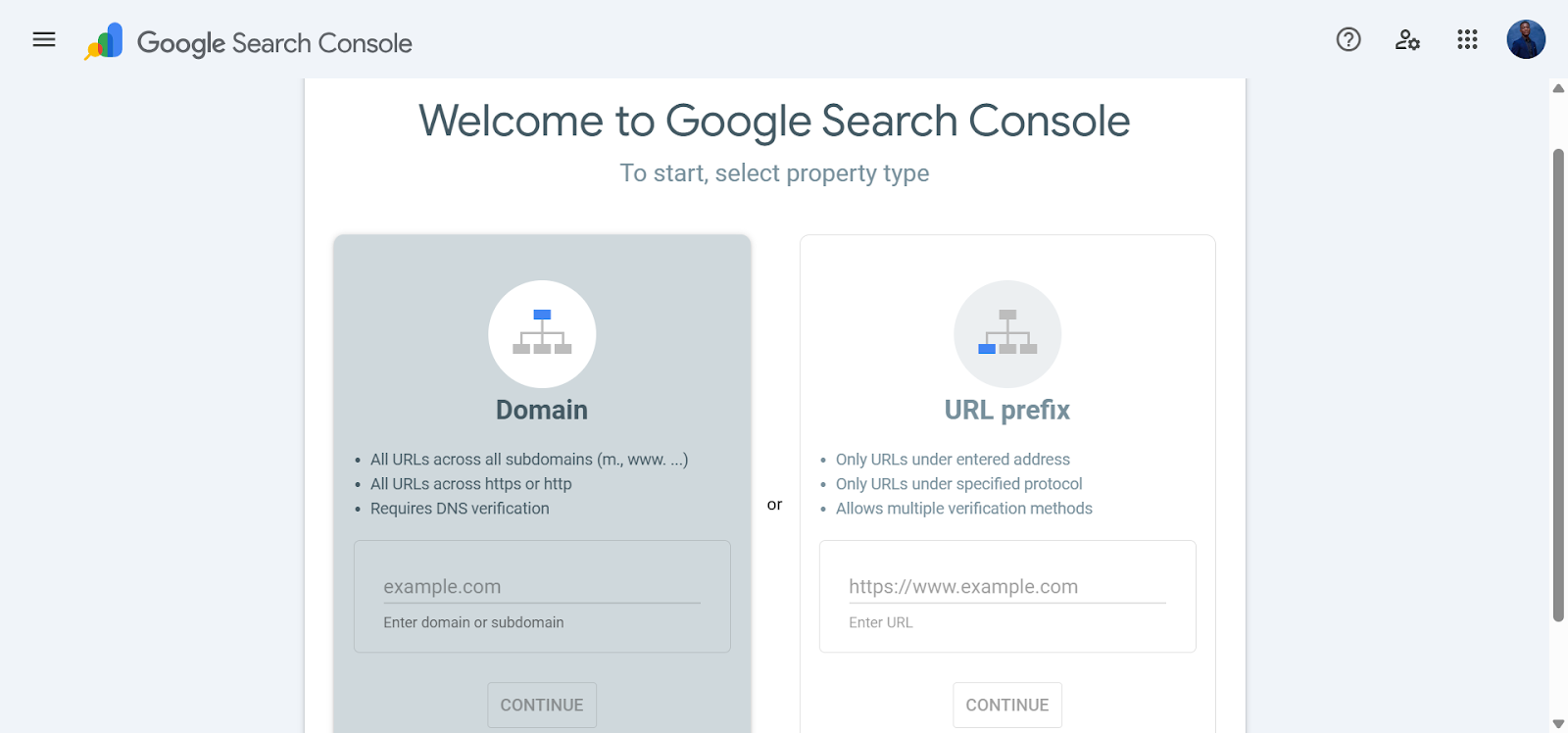This screenshot has height=733, width=1568.
Task: Click the page's vertical scrollbar thumb
Action: click(1558, 384)
